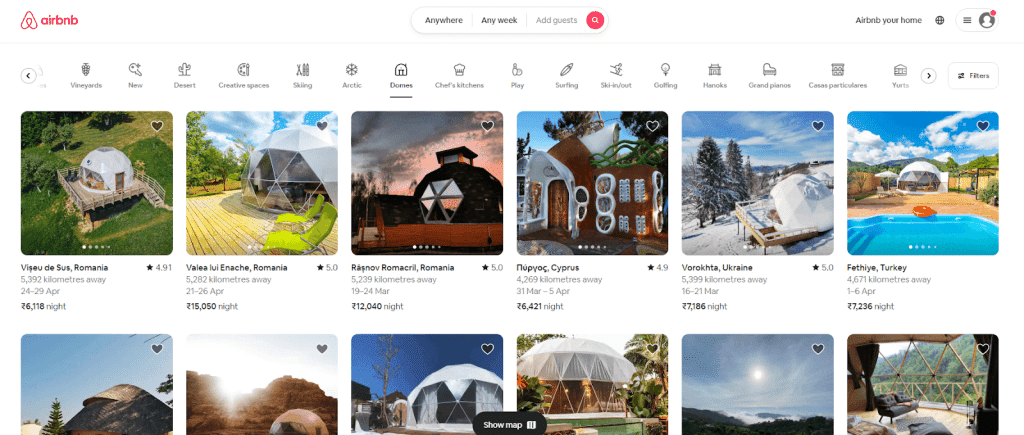Select the Skiing category
Image resolution: width=1024 pixels, height=435 pixels.
[302, 76]
